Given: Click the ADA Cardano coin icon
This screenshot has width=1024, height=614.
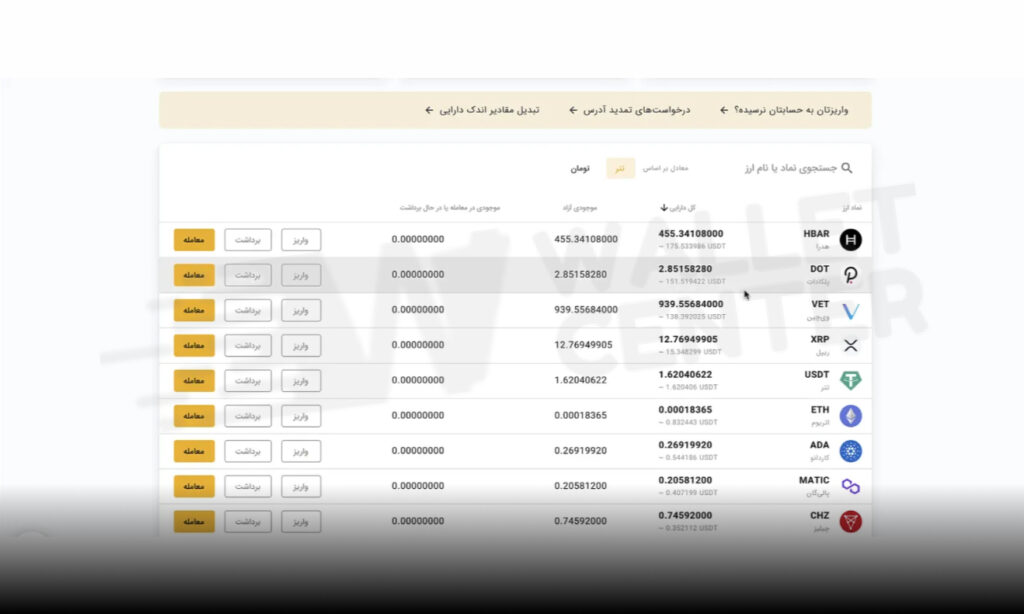Looking at the screenshot, I should click(x=850, y=451).
